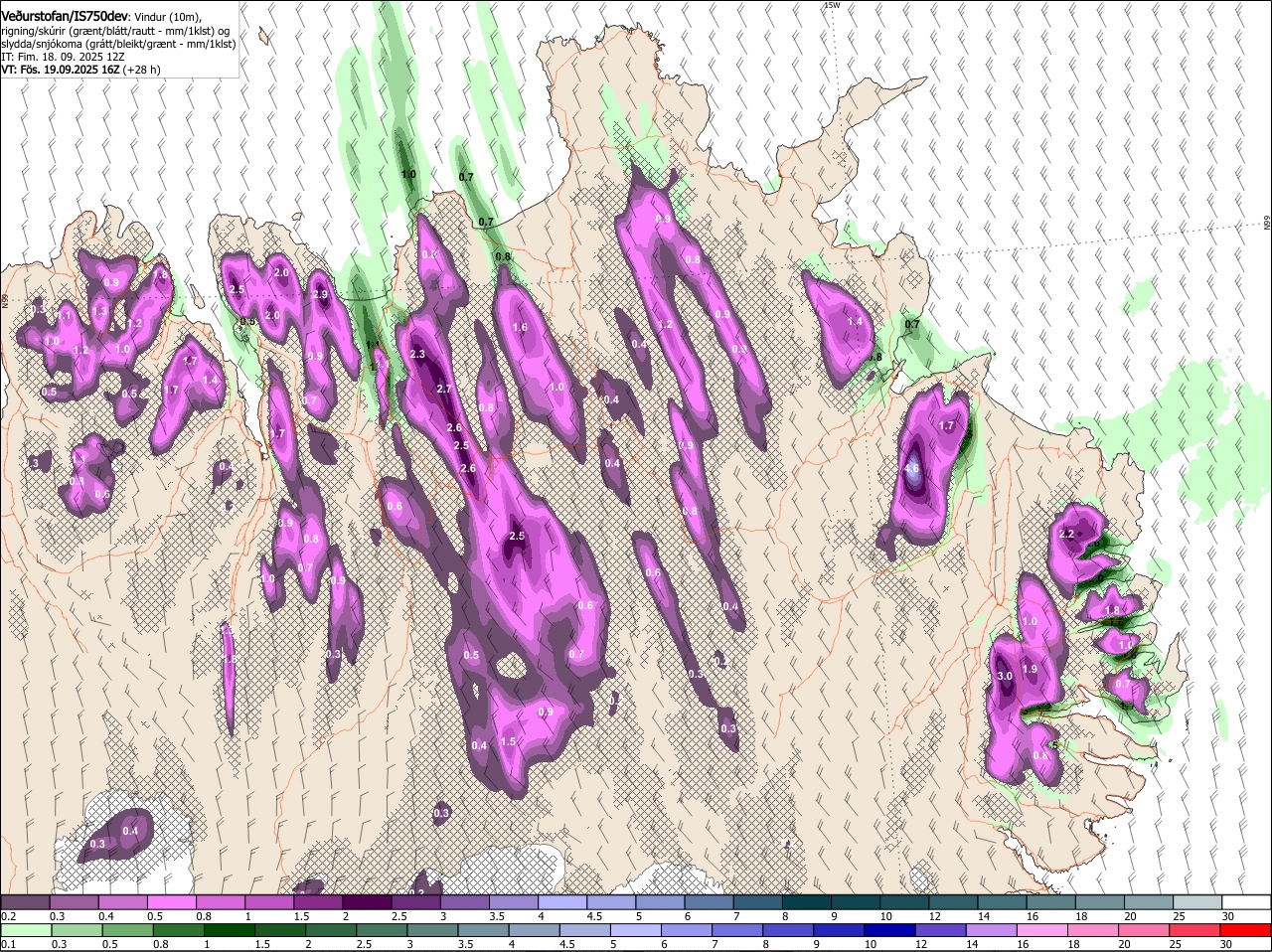Click the valid time 'VT: Fös. 19.09.2025 16Z'
1272x952 pixels.
[61, 71]
